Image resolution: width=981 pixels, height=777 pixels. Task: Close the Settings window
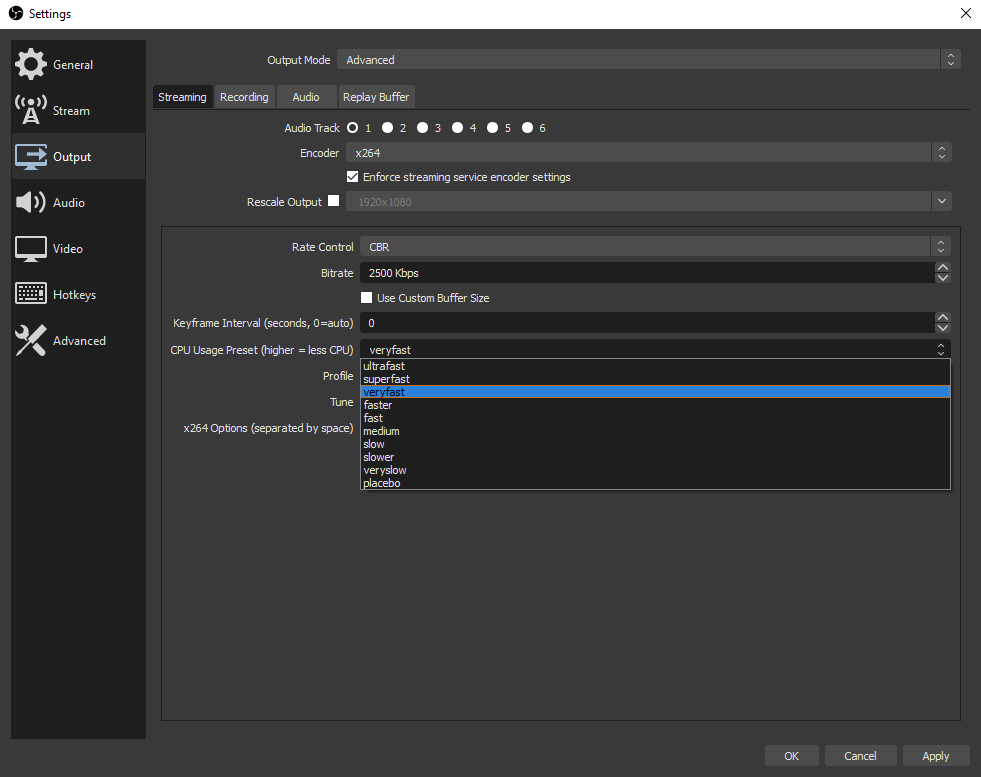tap(965, 13)
